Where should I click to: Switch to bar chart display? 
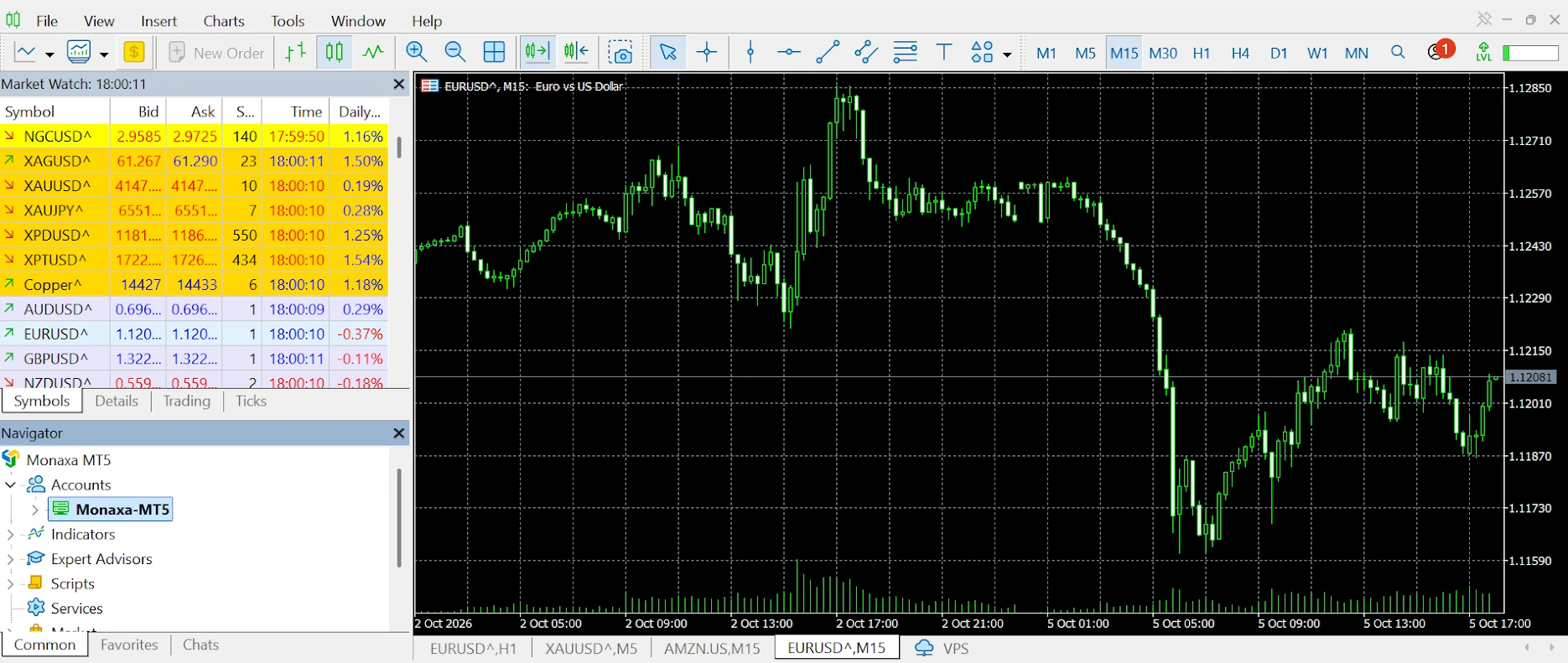point(295,52)
